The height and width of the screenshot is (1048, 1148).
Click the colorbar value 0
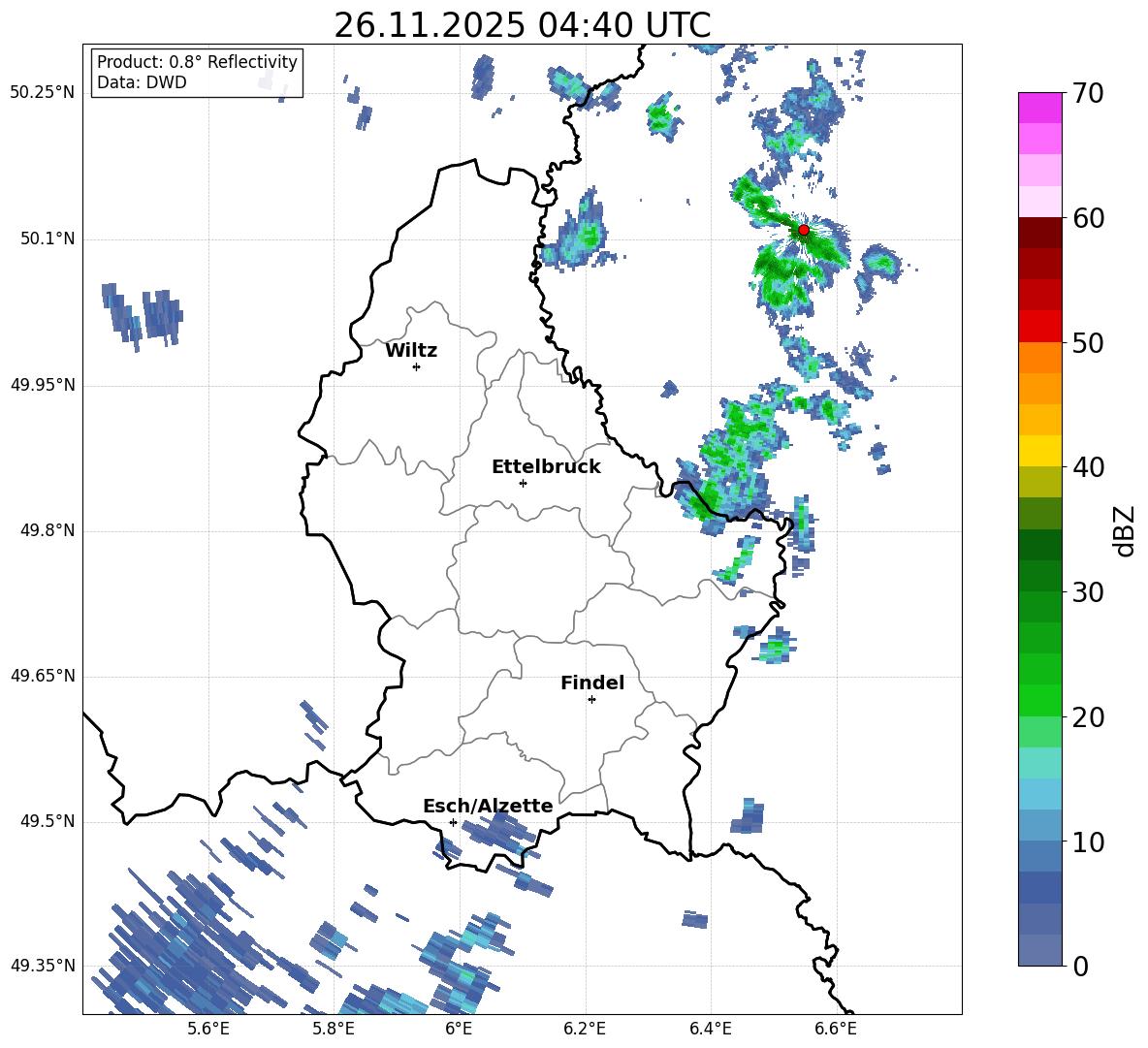coord(1080,966)
